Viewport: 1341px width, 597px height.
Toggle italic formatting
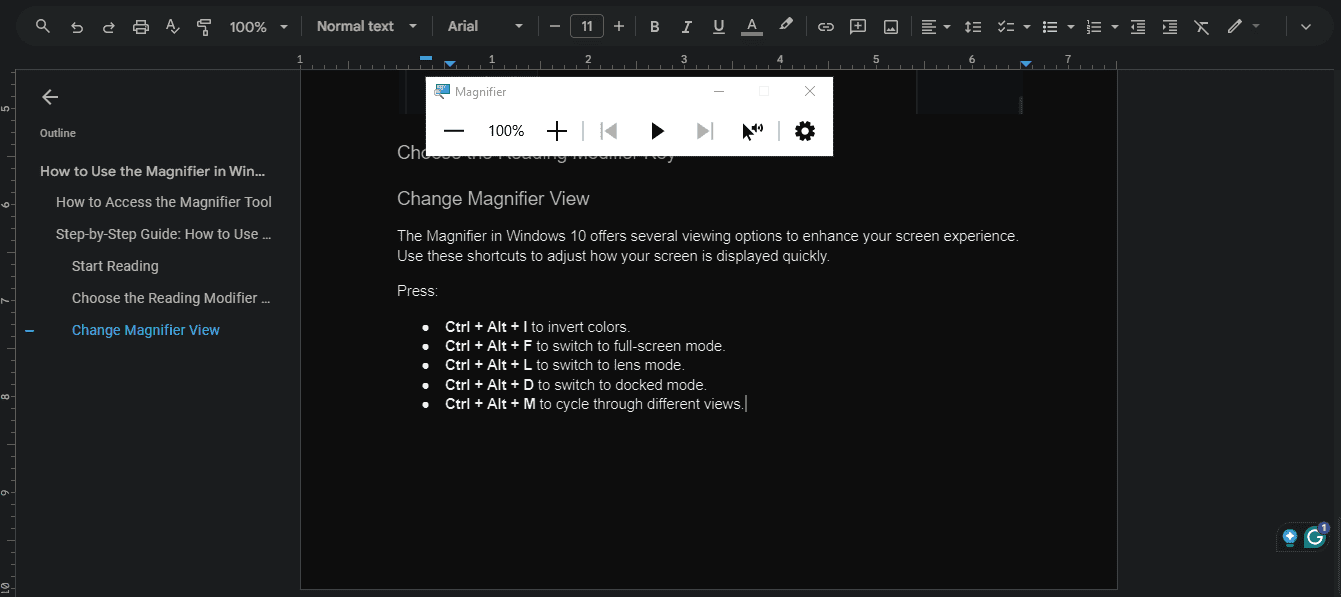point(686,27)
